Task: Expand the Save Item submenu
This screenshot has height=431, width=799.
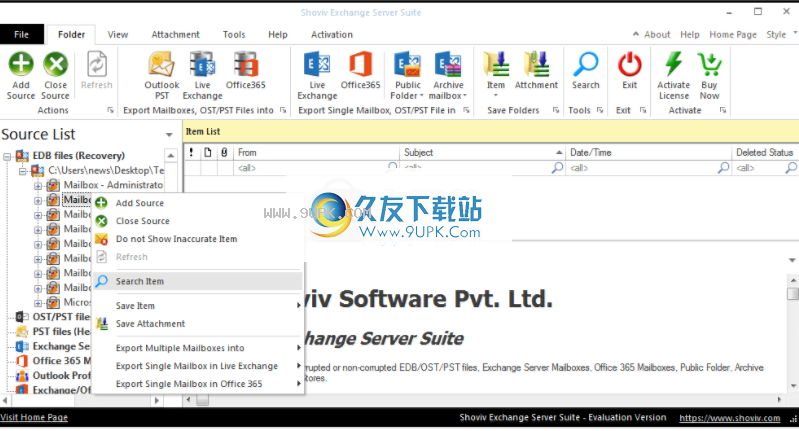Action: 299,305
